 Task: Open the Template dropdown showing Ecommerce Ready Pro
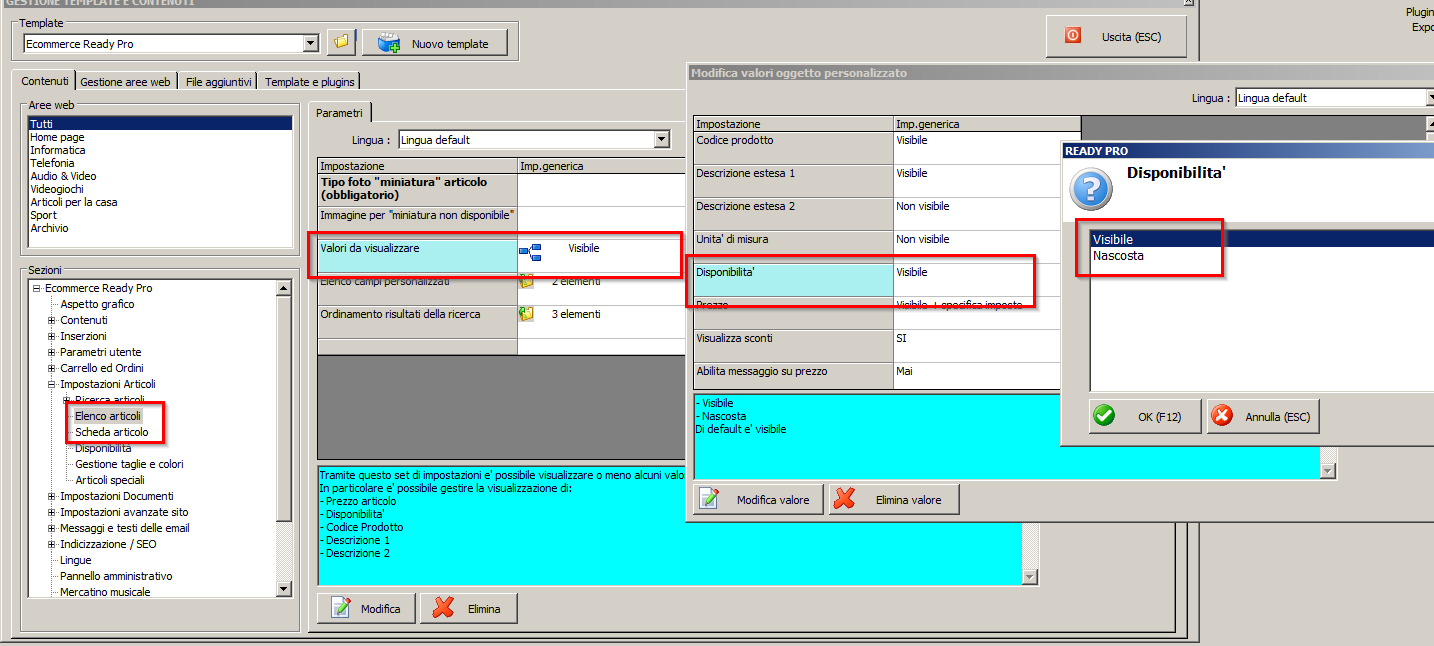click(x=310, y=43)
